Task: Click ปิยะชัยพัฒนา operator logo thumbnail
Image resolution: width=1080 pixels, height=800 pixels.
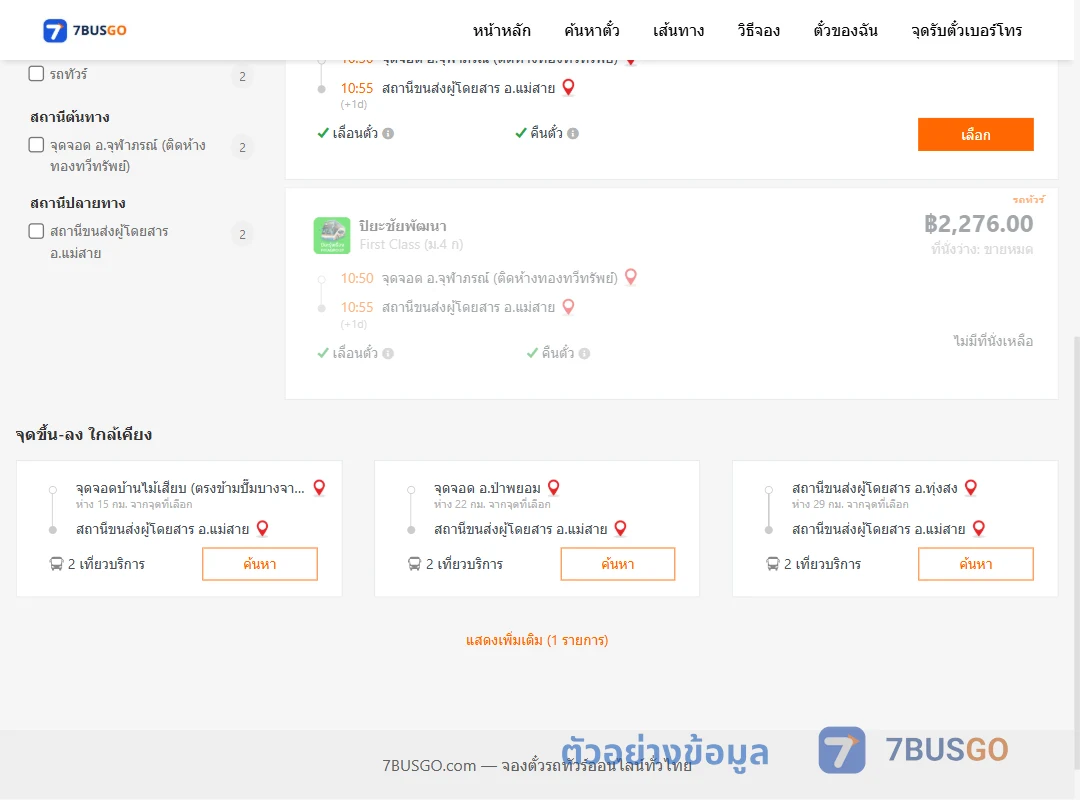Action: point(332,236)
